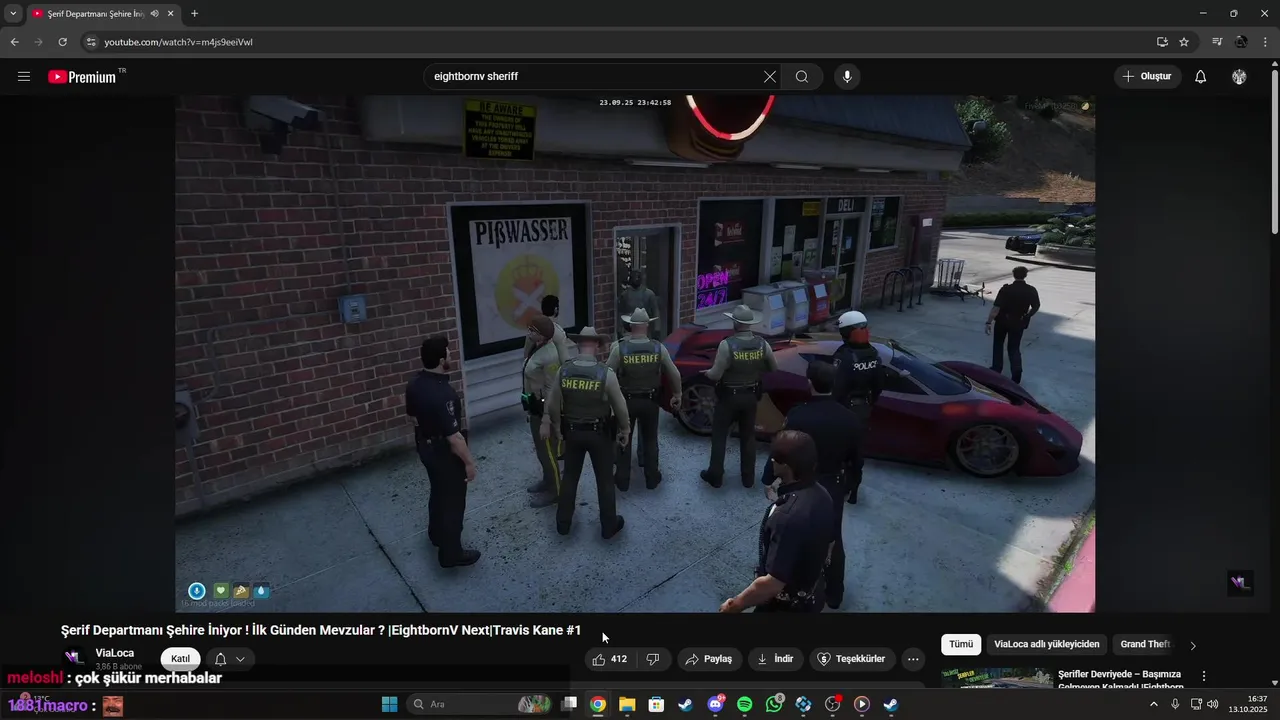The image size is (1280, 720).
Task: Open the YouTube guide hamburger menu
Action: coord(24,77)
